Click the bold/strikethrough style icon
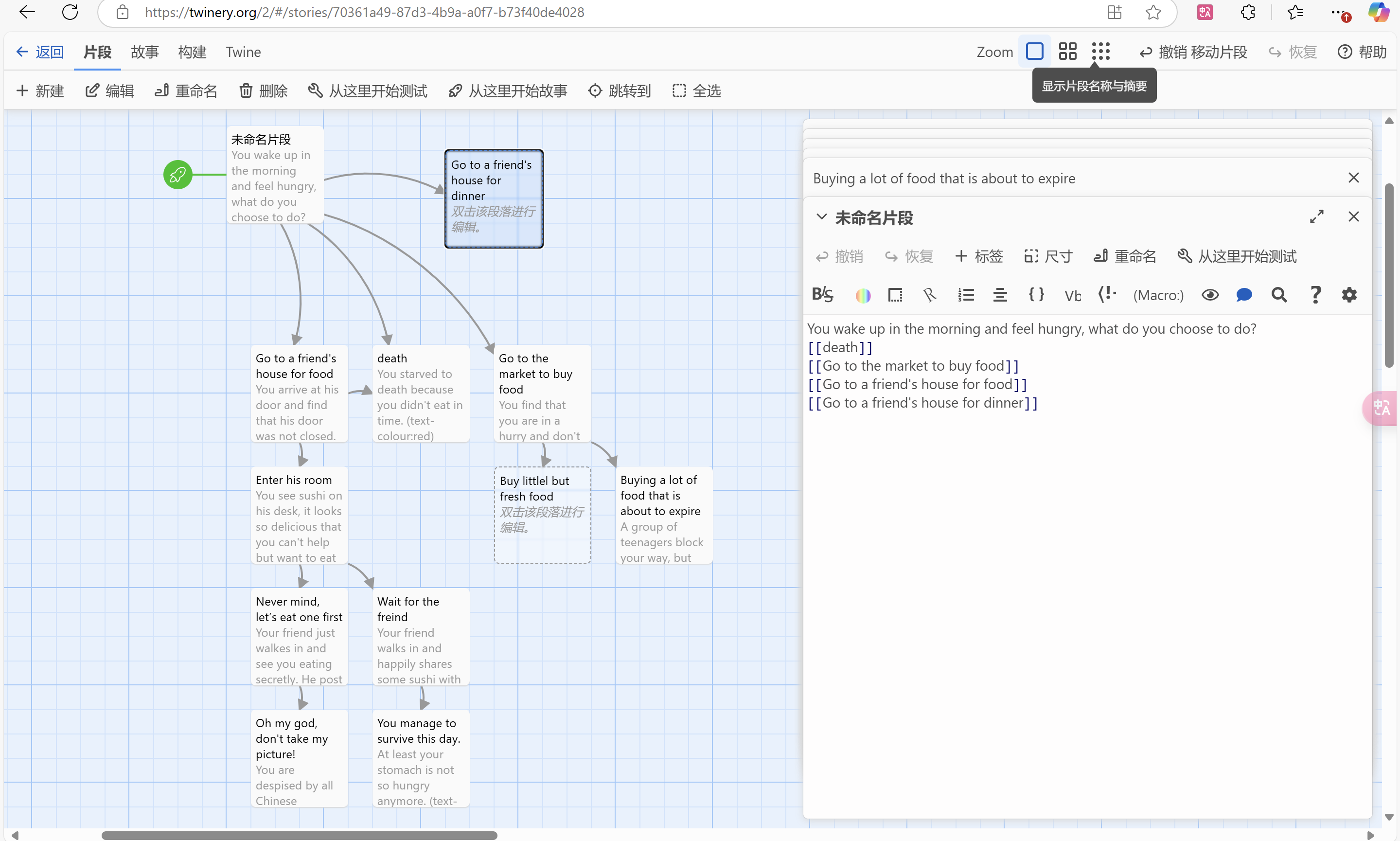Viewport: 1400px width, 841px height. coord(822,295)
